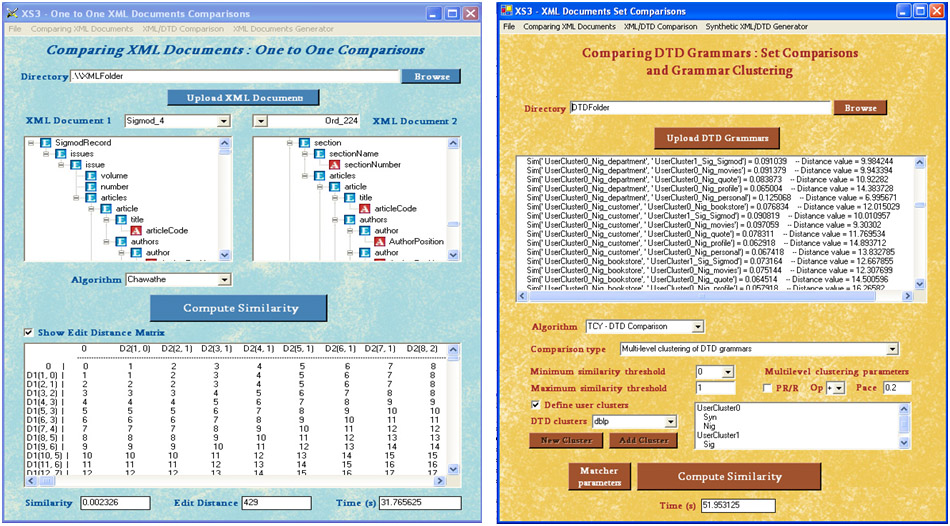Click the Pace input field
Viewport: 950px width, 526px height.
point(897,388)
